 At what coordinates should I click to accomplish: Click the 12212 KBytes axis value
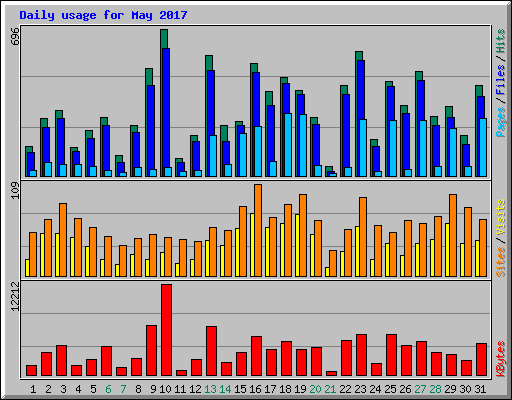15,297
